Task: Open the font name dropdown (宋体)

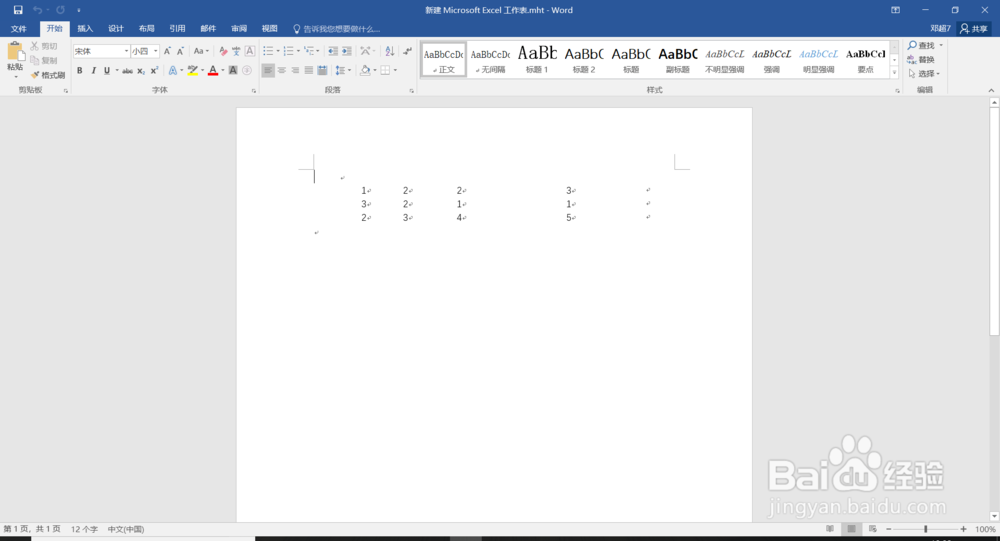Action: click(x=126, y=51)
